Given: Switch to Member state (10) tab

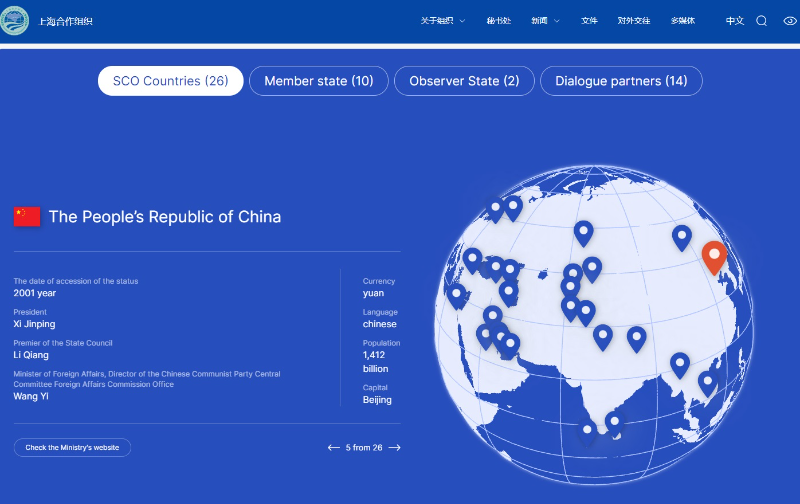Looking at the screenshot, I should pyautogui.click(x=319, y=81).
